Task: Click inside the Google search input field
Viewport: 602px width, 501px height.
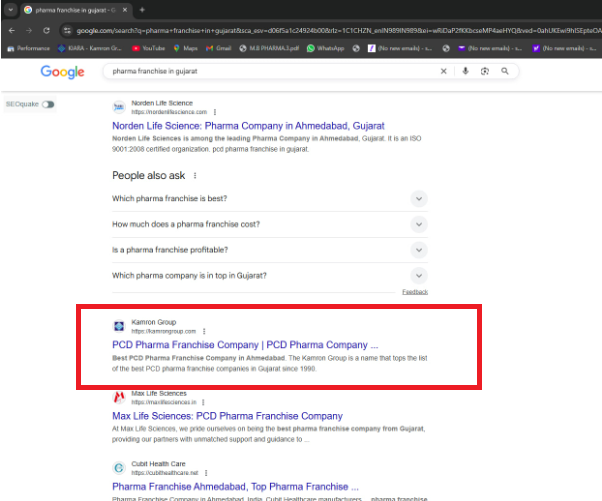Action: coord(270,71)
